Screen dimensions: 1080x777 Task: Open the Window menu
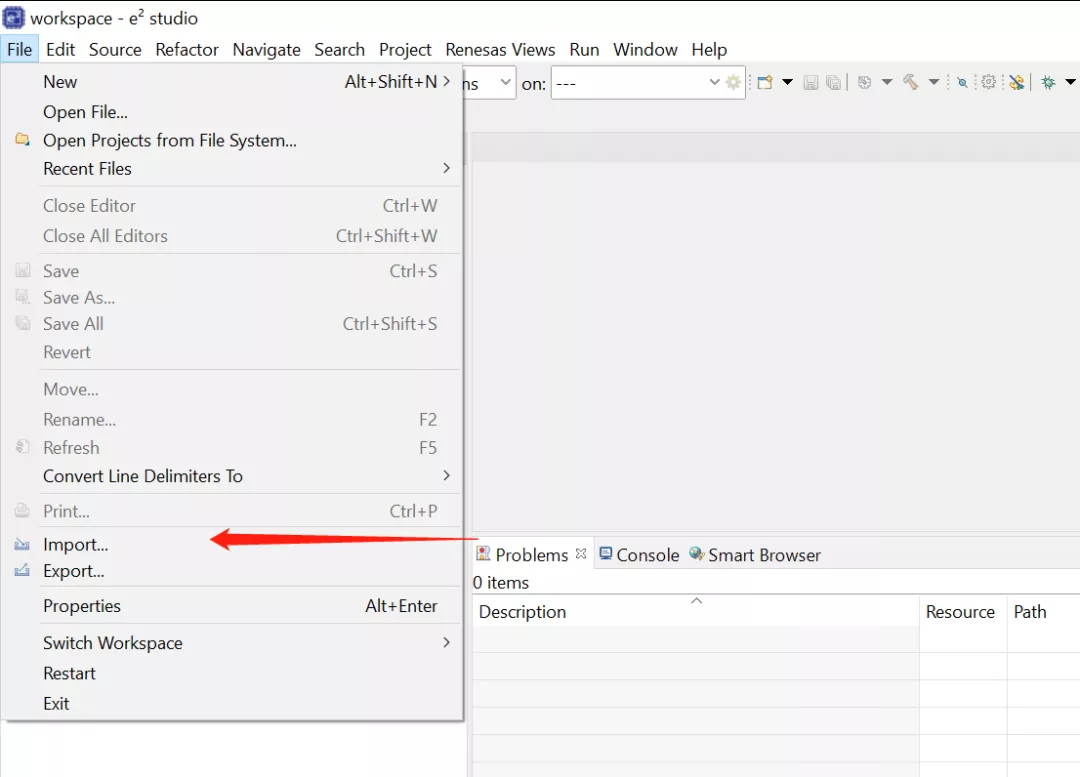pyautogui.click(x=645, y=50)
